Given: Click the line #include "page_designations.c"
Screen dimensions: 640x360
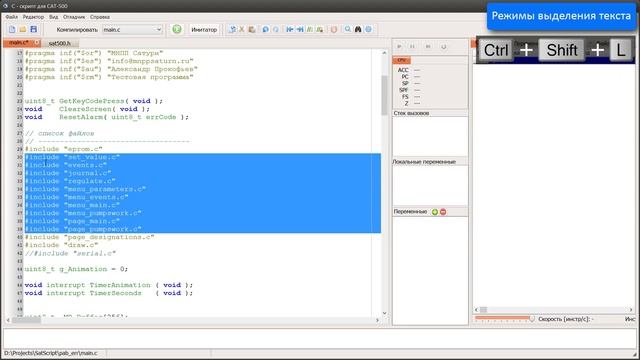Looking at the screenshot, I should click(89, 237).
